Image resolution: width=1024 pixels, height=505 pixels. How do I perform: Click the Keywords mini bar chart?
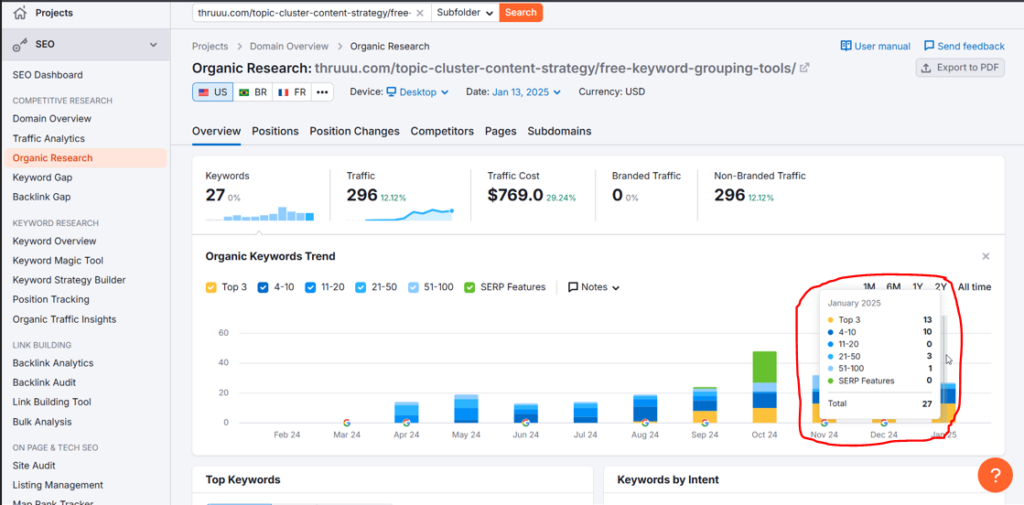coord(260,214)
